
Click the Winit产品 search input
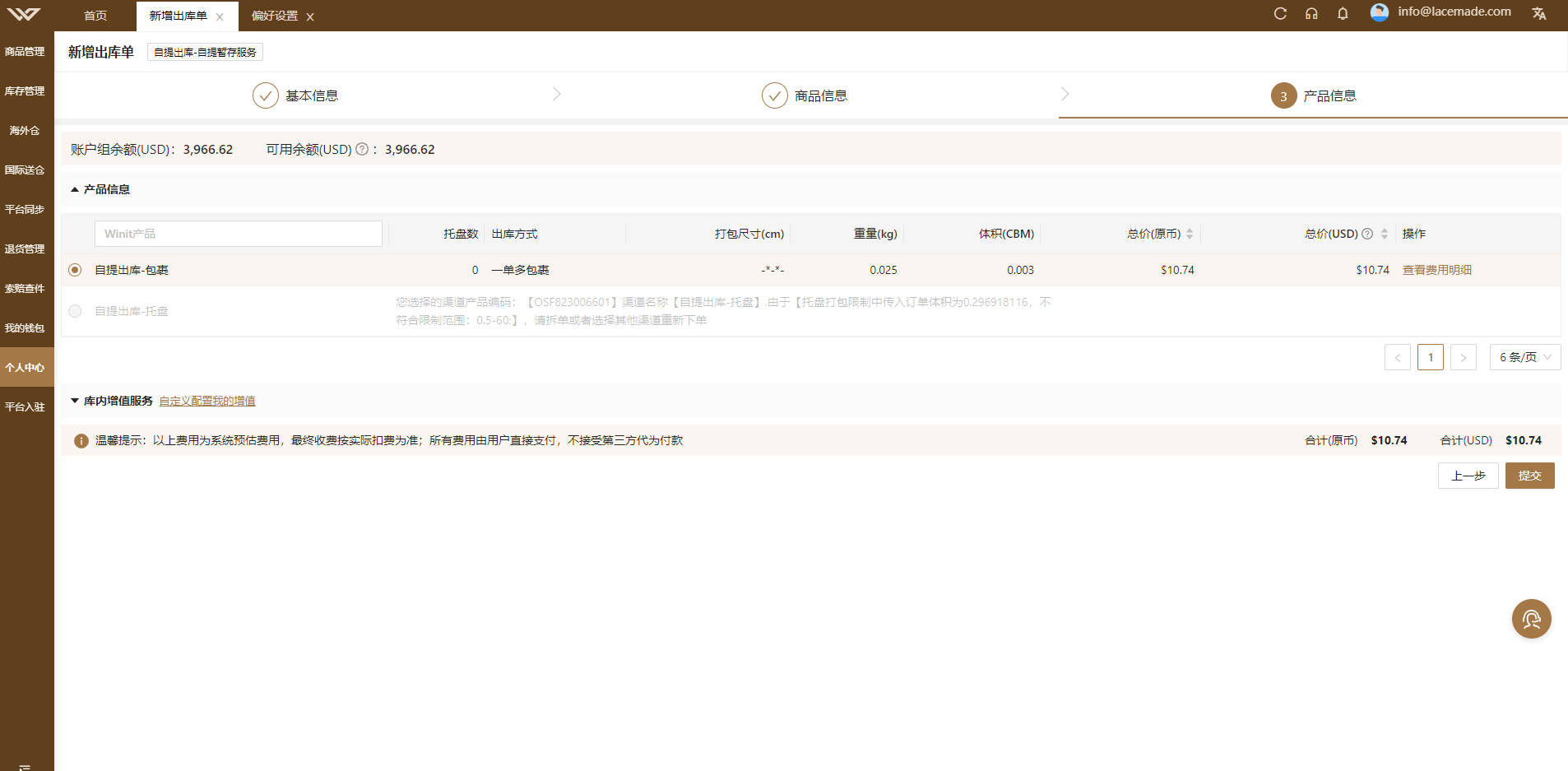tap(239, 234)
